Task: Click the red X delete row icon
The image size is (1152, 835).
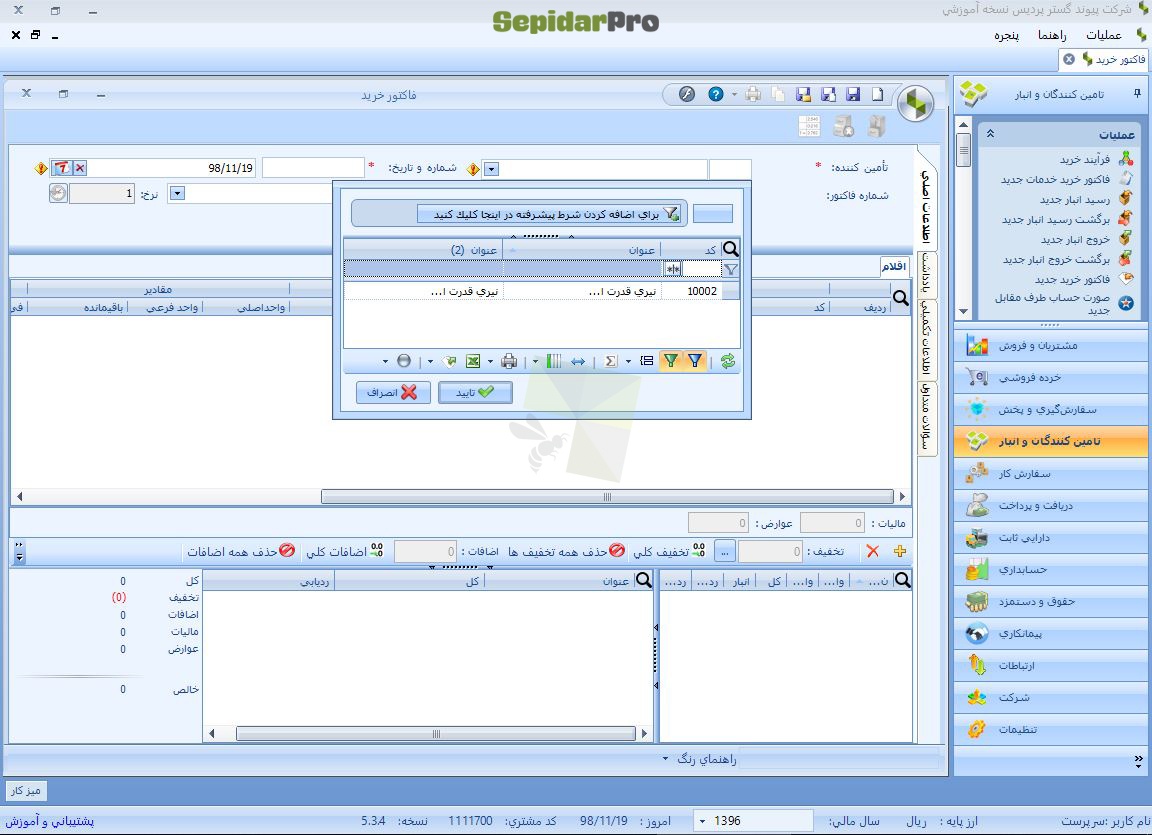Action: pos(872,551)
